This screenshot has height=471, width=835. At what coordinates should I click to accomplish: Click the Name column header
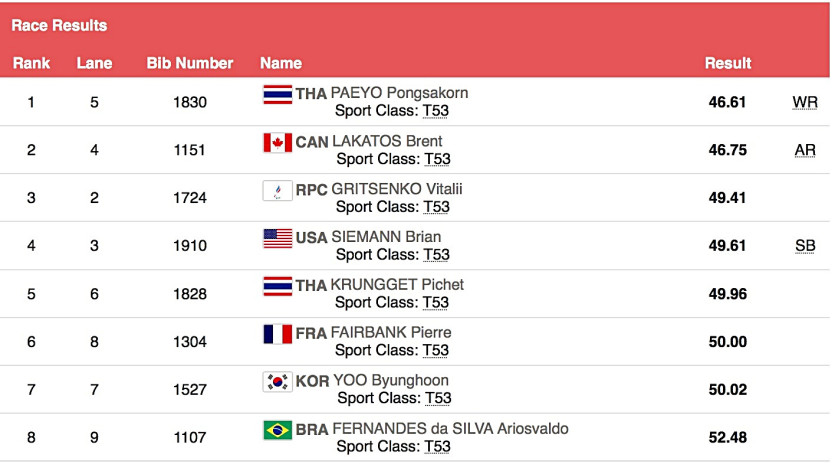pos(281,63)
